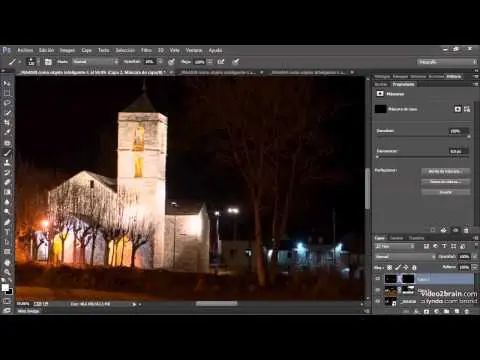Open the brush Modo dropdown

95,62
